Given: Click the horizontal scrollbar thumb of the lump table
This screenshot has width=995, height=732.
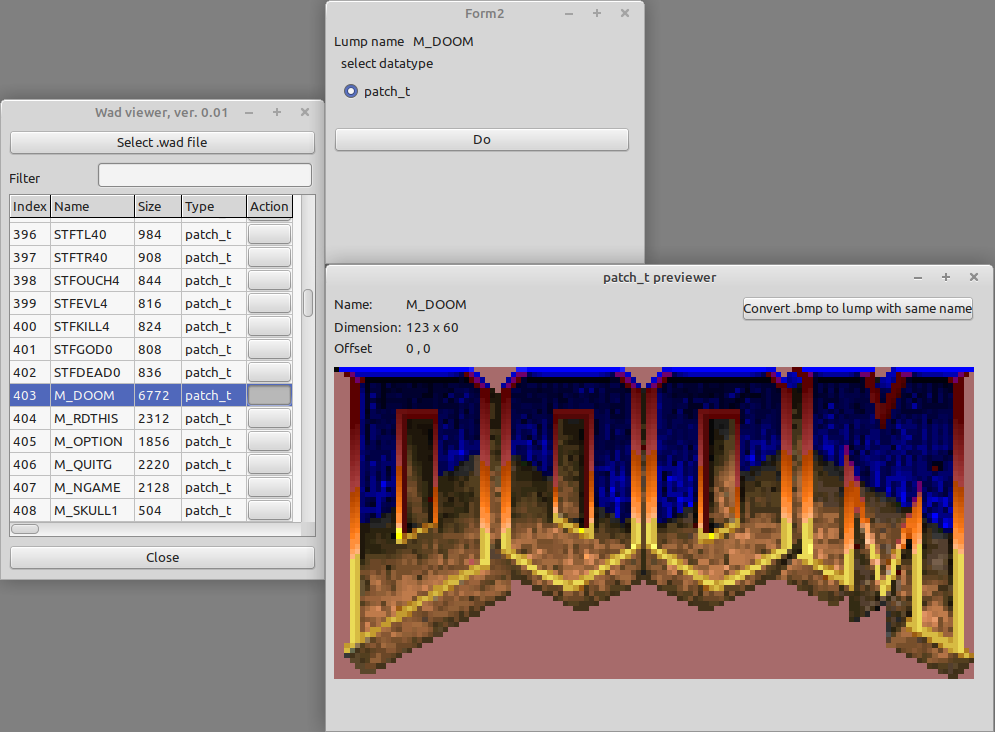Looking at the screenshot, I should (25, 529).
